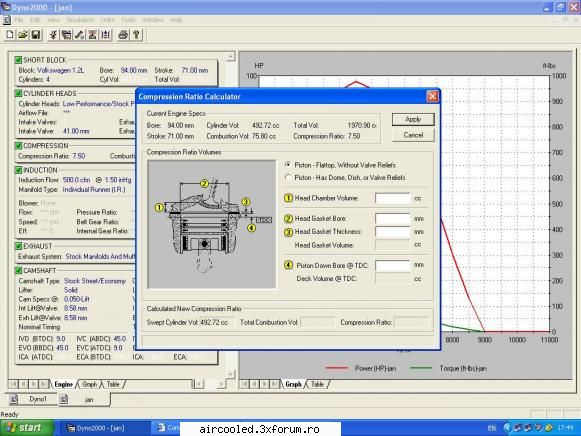Click the Head Chamber Volume input field

(393, 198)
